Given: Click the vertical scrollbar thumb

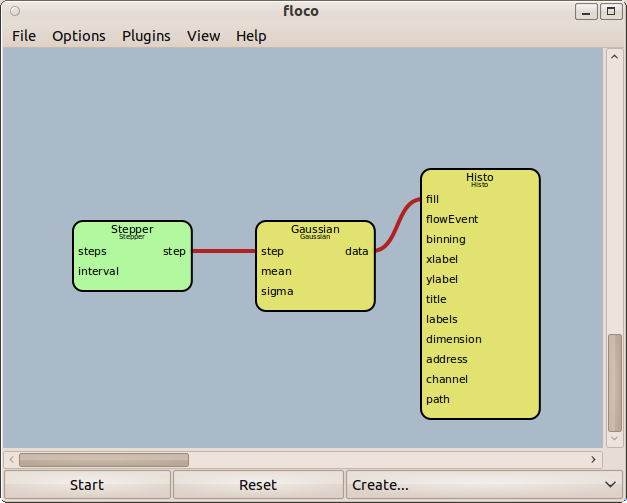Looking at the screenshot, I should (x=615, y=383).
